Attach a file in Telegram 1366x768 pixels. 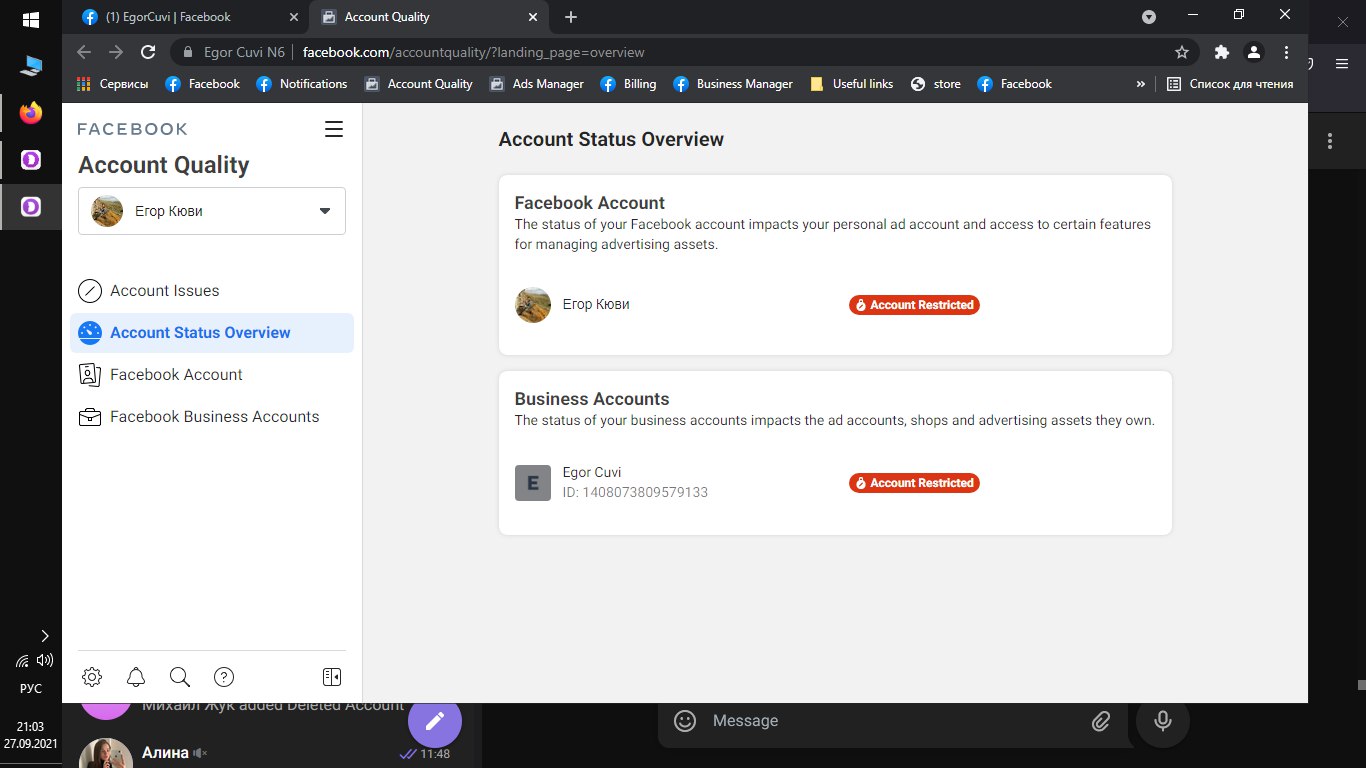[1101, 721]
